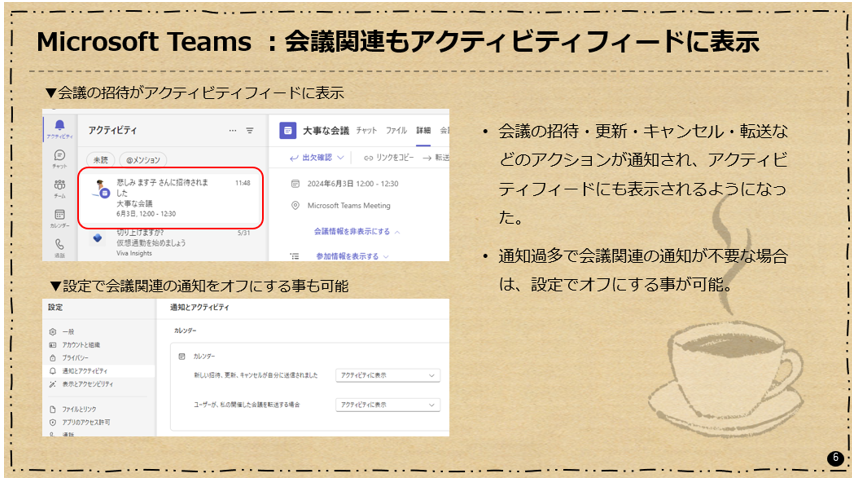Click the 5/31 date on Viva Insights item

tap(244, 233)
